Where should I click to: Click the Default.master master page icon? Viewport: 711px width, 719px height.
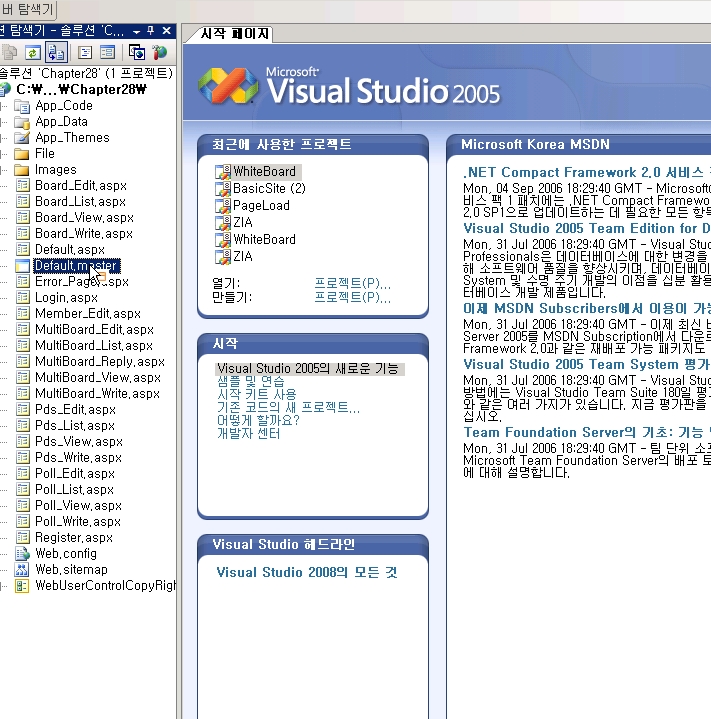click(22, 266)
